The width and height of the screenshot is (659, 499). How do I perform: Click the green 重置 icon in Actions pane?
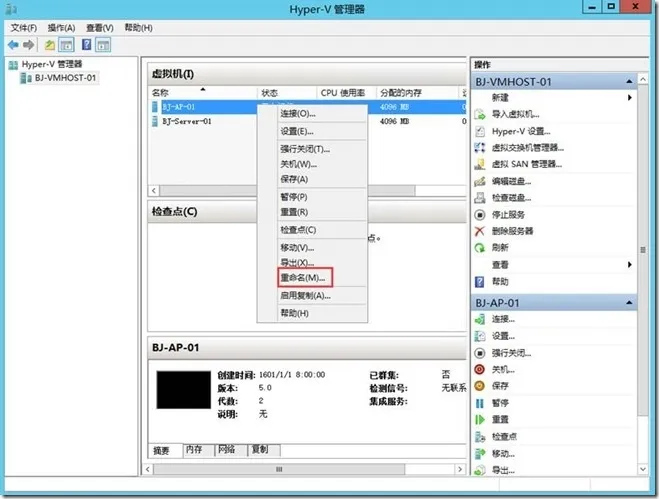[x=480, y=420]
